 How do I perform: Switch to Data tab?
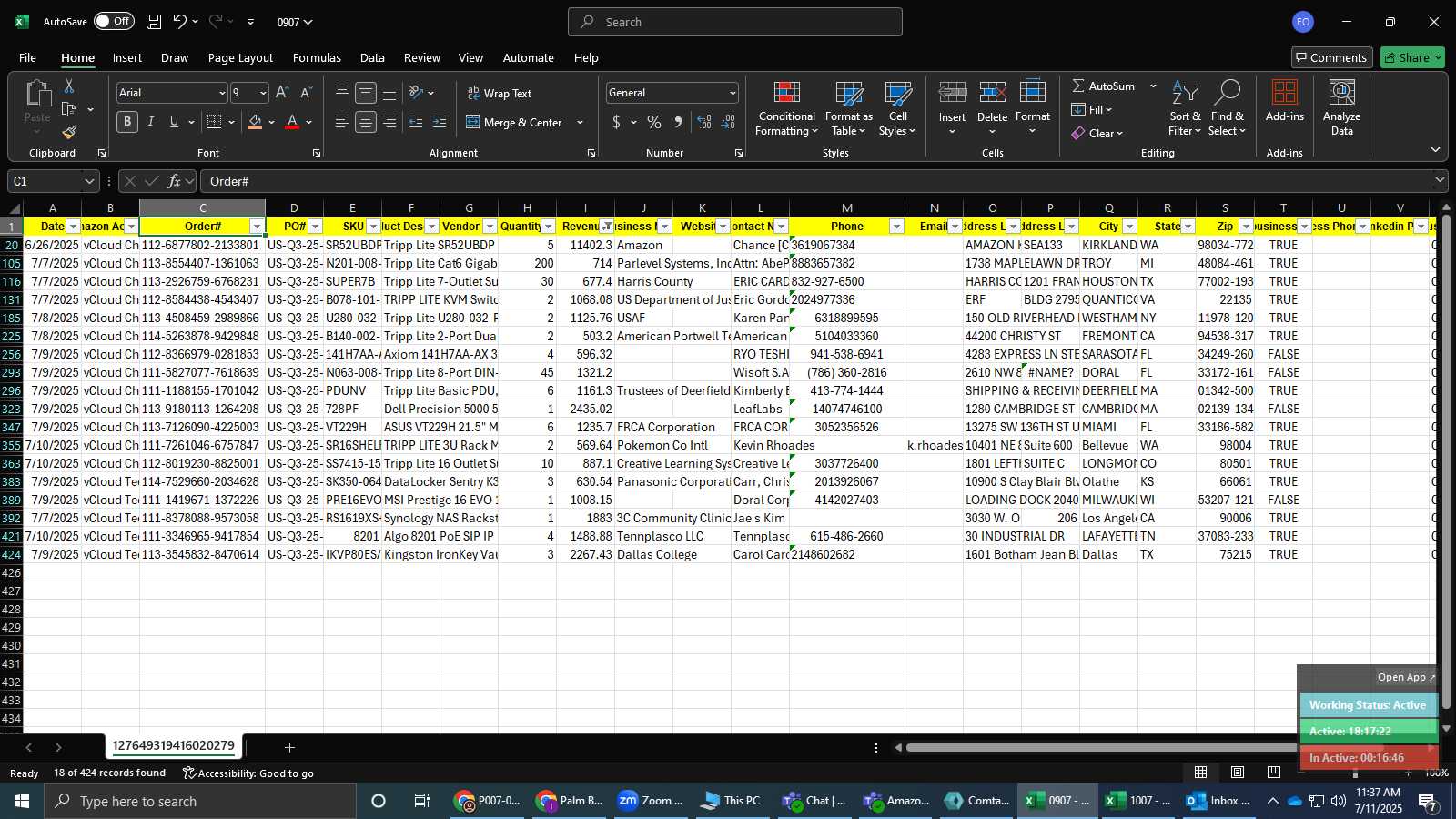(x=372, y=57)
